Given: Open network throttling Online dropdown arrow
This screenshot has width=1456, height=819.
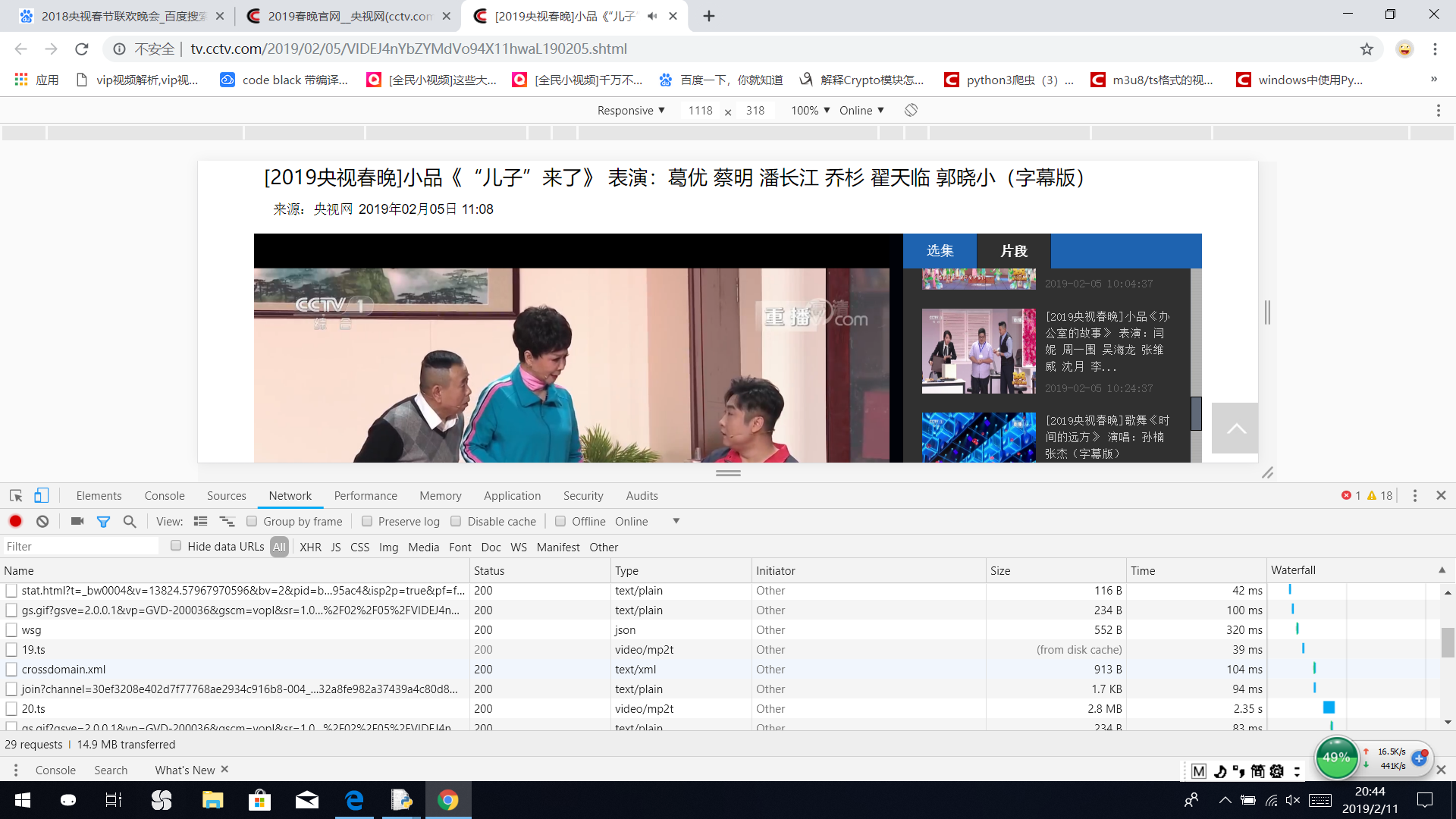Looking at the screenshot, I should click(x=676, y=522).
